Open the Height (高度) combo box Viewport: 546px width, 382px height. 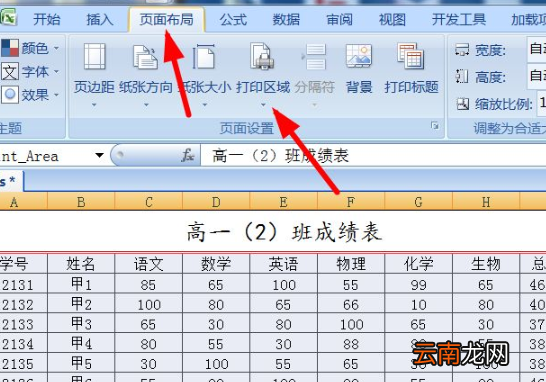pyautogui.click(x=536, y=76)
